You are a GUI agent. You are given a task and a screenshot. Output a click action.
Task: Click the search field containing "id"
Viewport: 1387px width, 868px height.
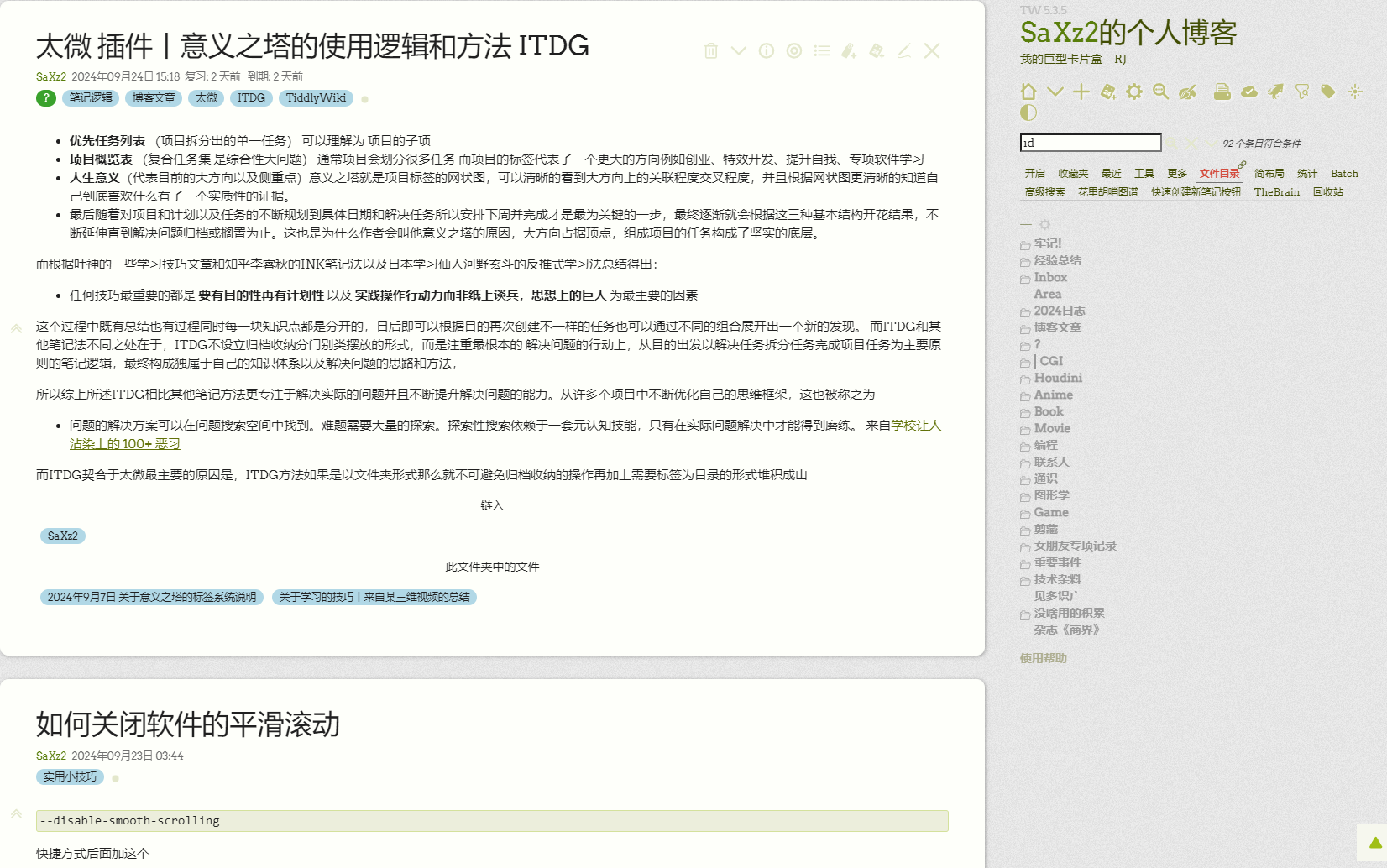coord(1091,143)
